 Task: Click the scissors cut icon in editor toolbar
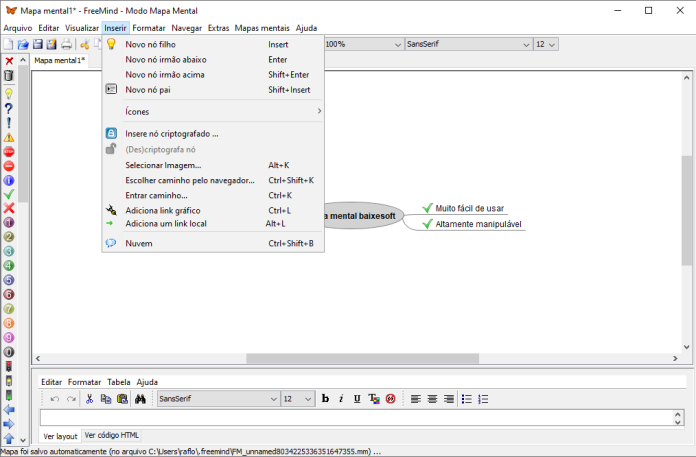coord(89,399)
